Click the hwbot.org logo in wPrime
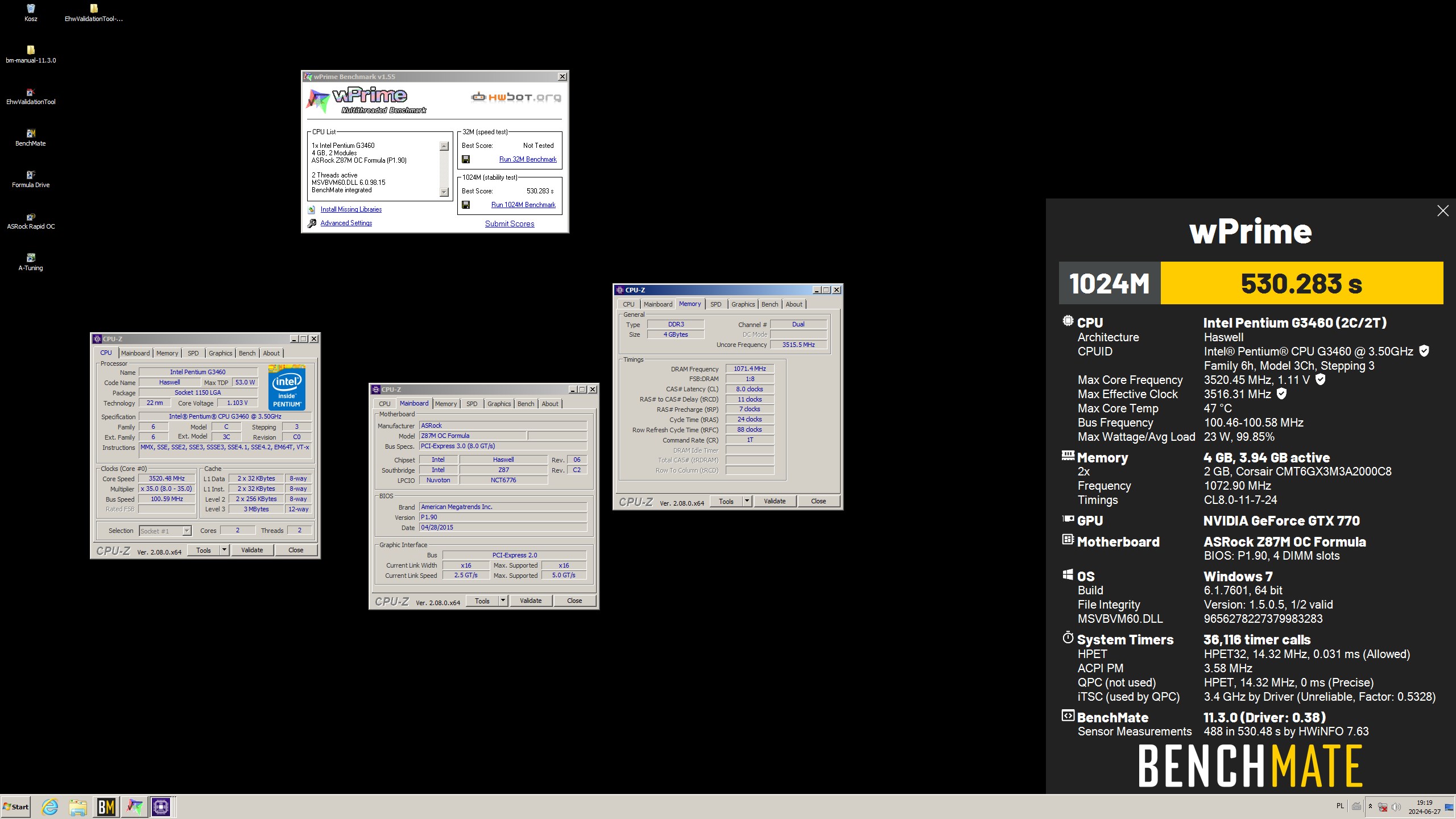This screenshot has width=1456, height=819. pyautogui.click(x=516, y=97)
